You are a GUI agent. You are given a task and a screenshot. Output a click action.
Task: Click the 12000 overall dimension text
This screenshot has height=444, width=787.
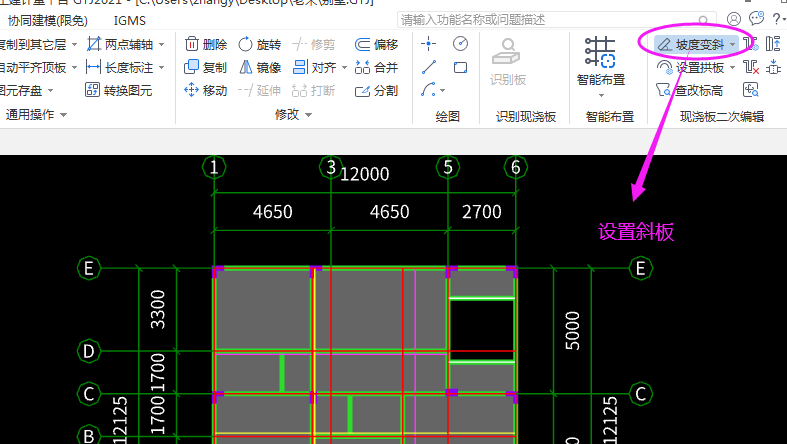coord(365,174)
